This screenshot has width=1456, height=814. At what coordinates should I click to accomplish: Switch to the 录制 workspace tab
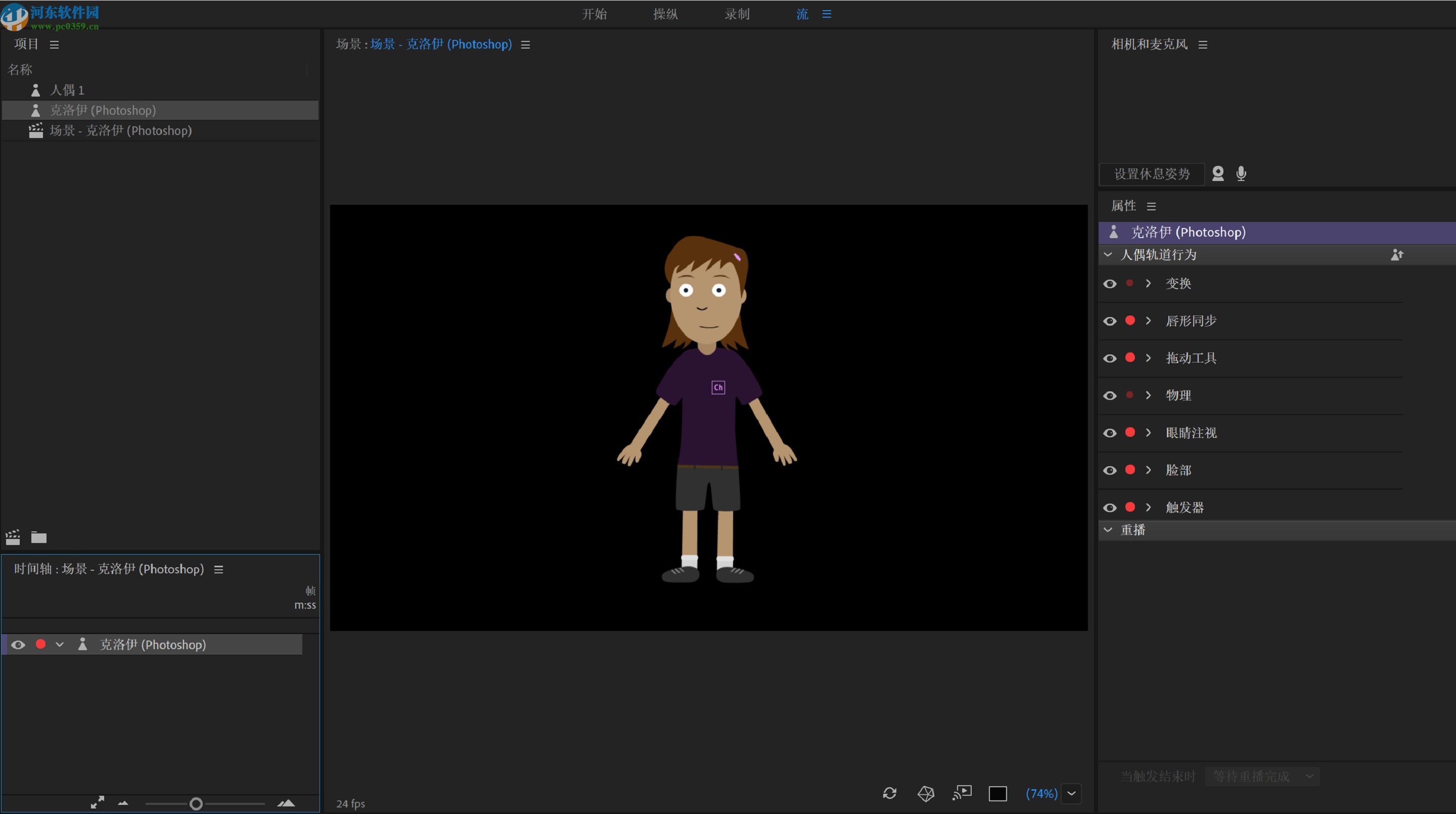coord(737,14)
